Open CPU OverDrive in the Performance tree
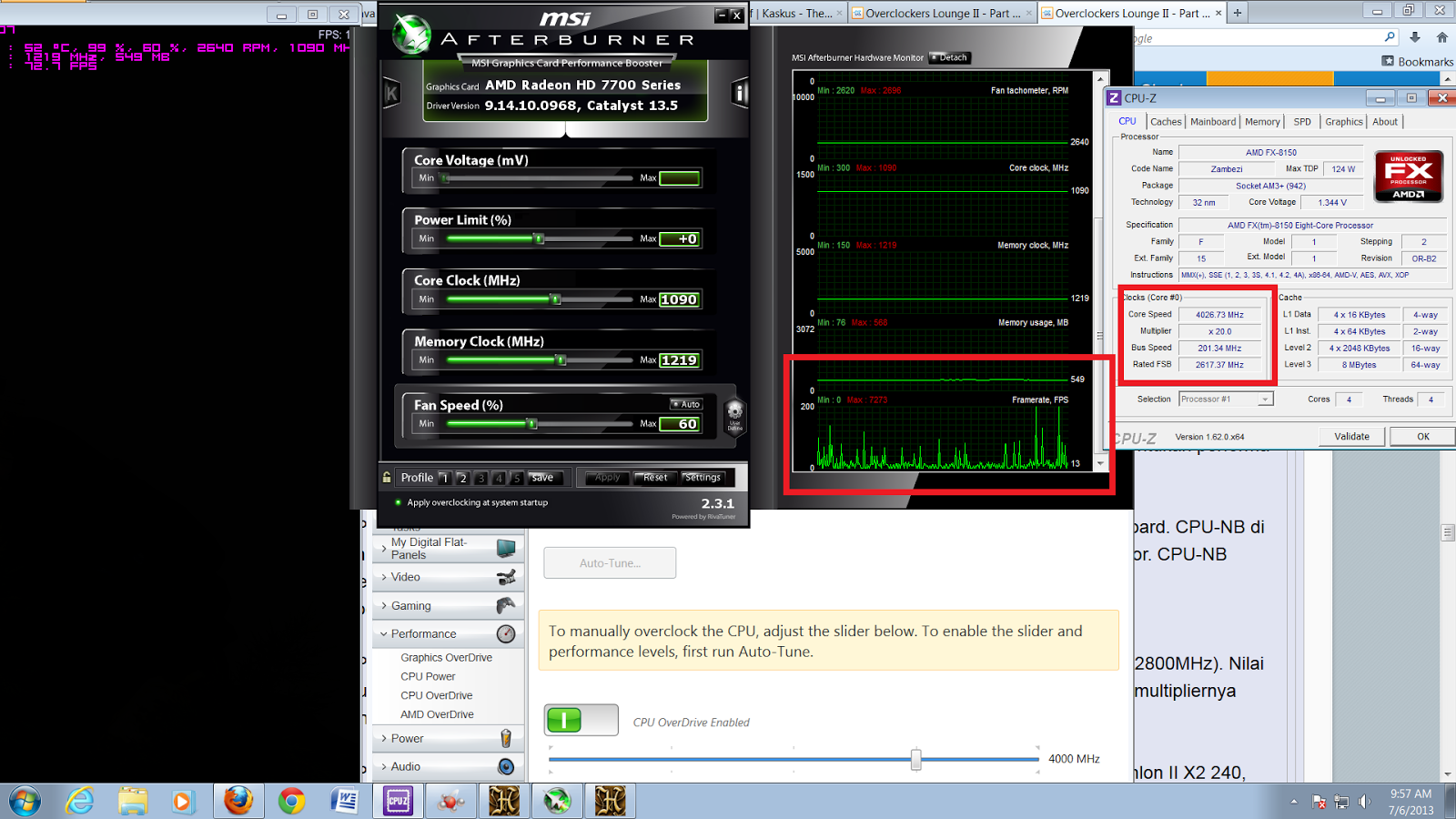Image resolution: width=1456 pixels, height=819 pixels. (436, 695)
